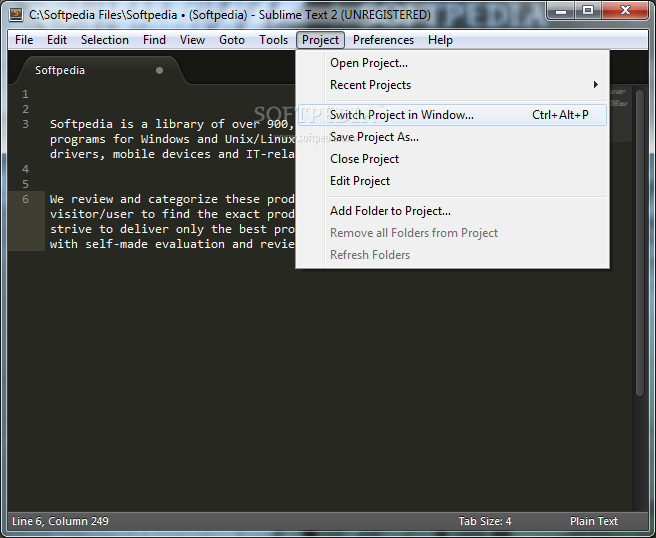
Task: Open the Goto menu
Action: click(x=232, y=40)
